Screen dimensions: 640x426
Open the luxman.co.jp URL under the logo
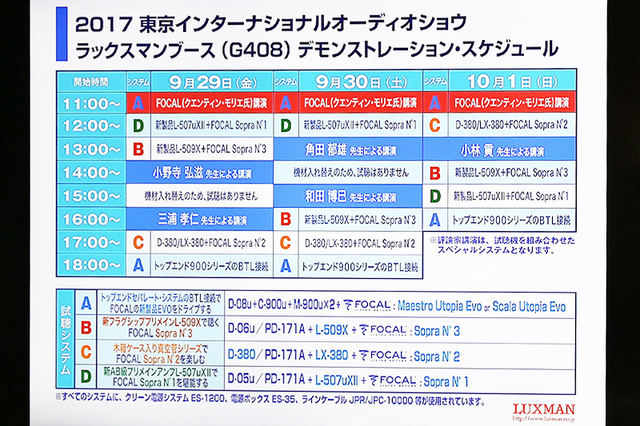click(544, 418)
